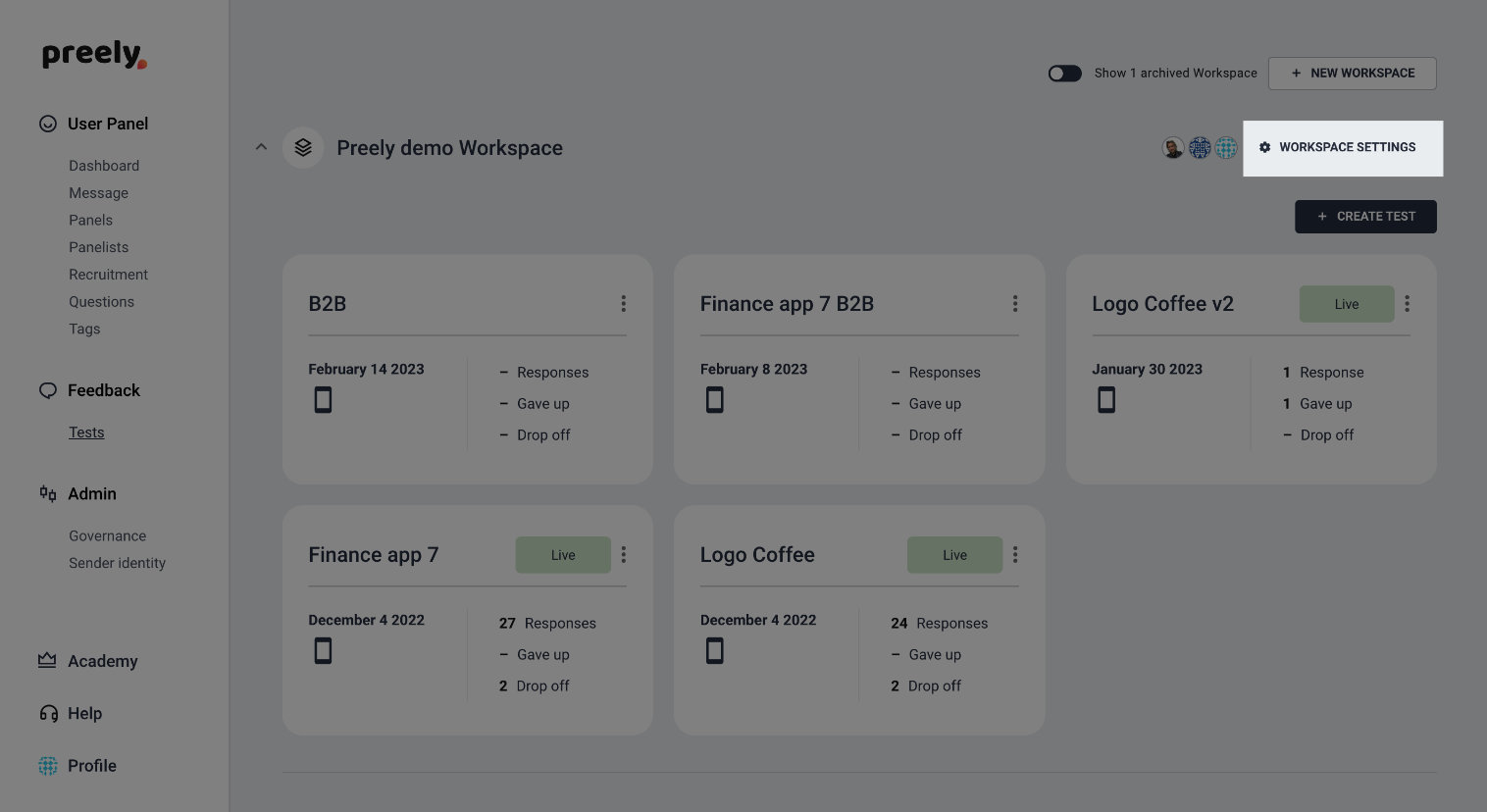Open Logo Coffee card kebab menu

(x=1015, y=555)
